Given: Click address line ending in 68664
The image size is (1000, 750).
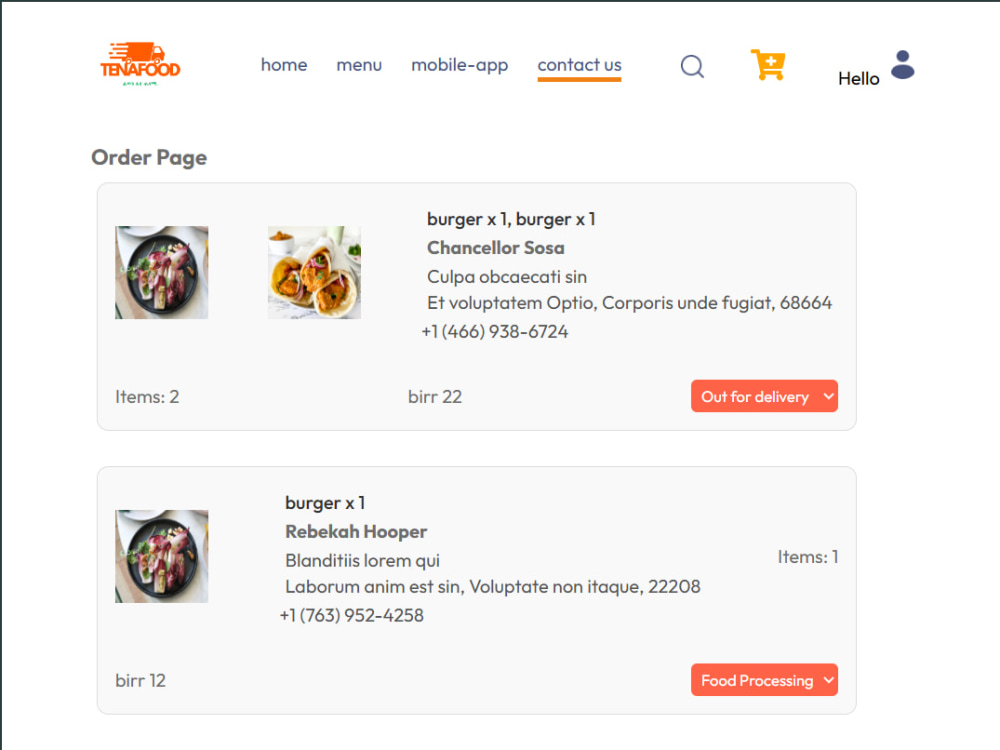Looking at the screenshot, I should click(x=629, y=303).
